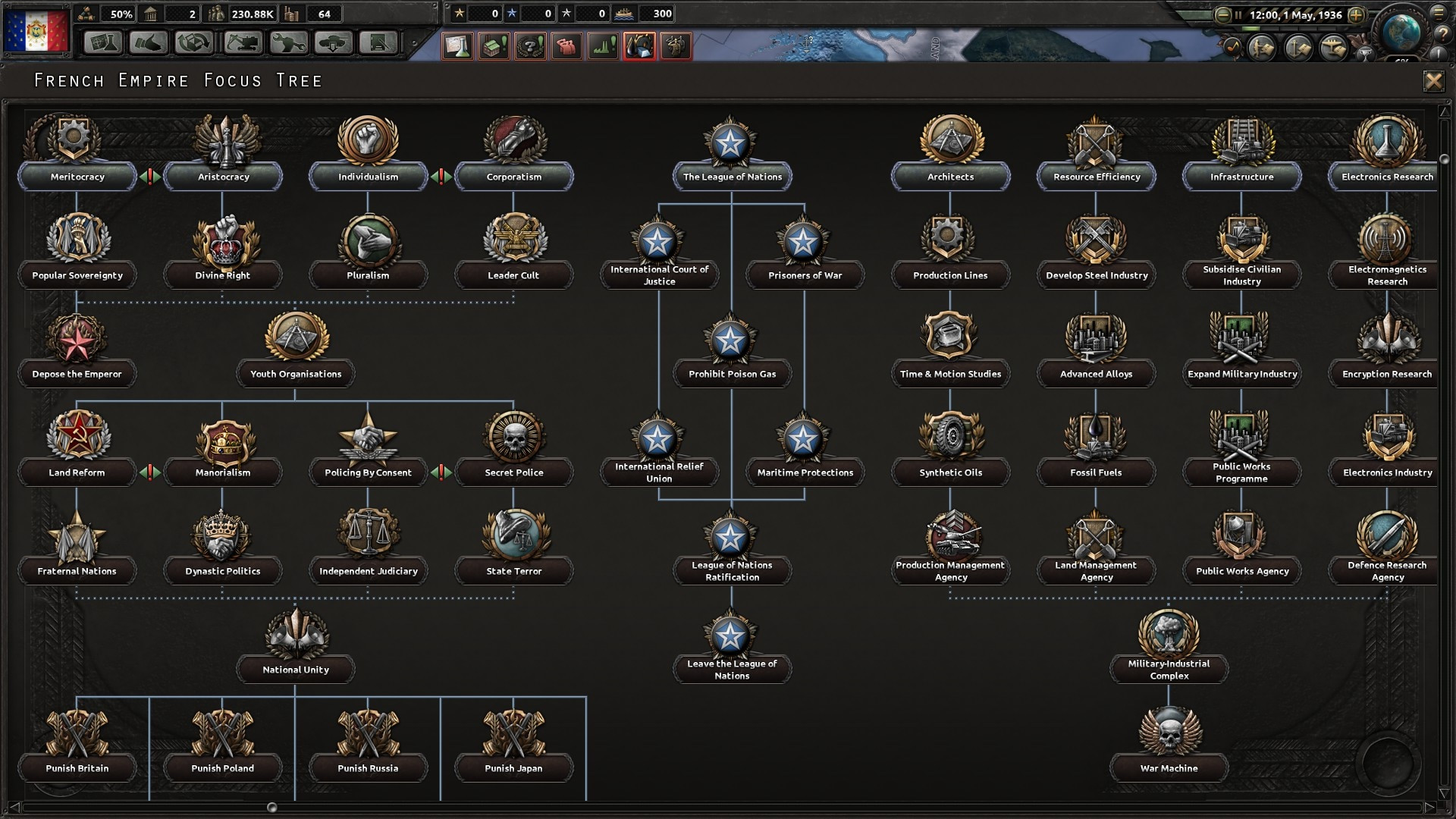Click the music player note icon
Screen dimensions: 1456x819
point(1233,47)
